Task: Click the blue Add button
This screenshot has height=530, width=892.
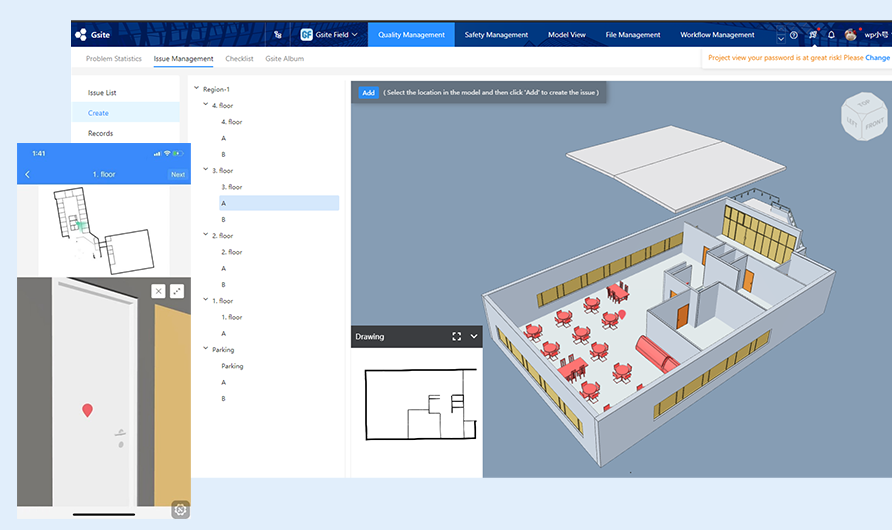Action: coord(368,93)
